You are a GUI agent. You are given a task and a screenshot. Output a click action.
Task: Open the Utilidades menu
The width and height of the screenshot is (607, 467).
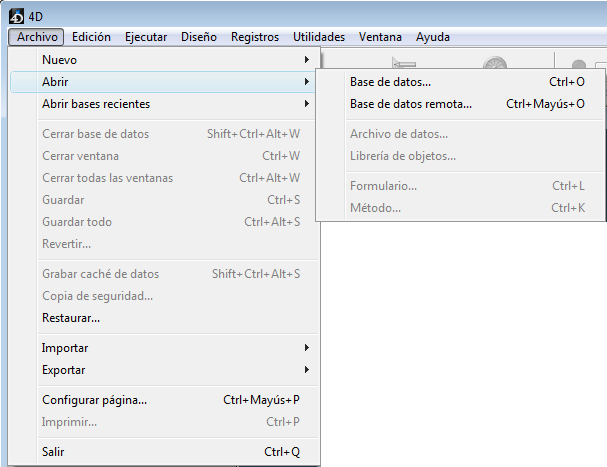pyautogui.click(x=319, y=37)
